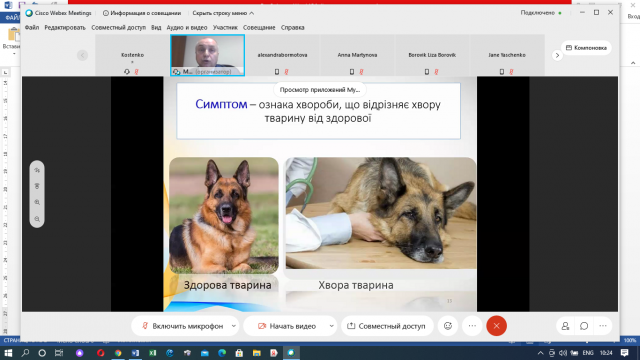Select the alexandrabormotova participant tile
The width and height of the screenshot is (640, 360).
coord(282,55)
